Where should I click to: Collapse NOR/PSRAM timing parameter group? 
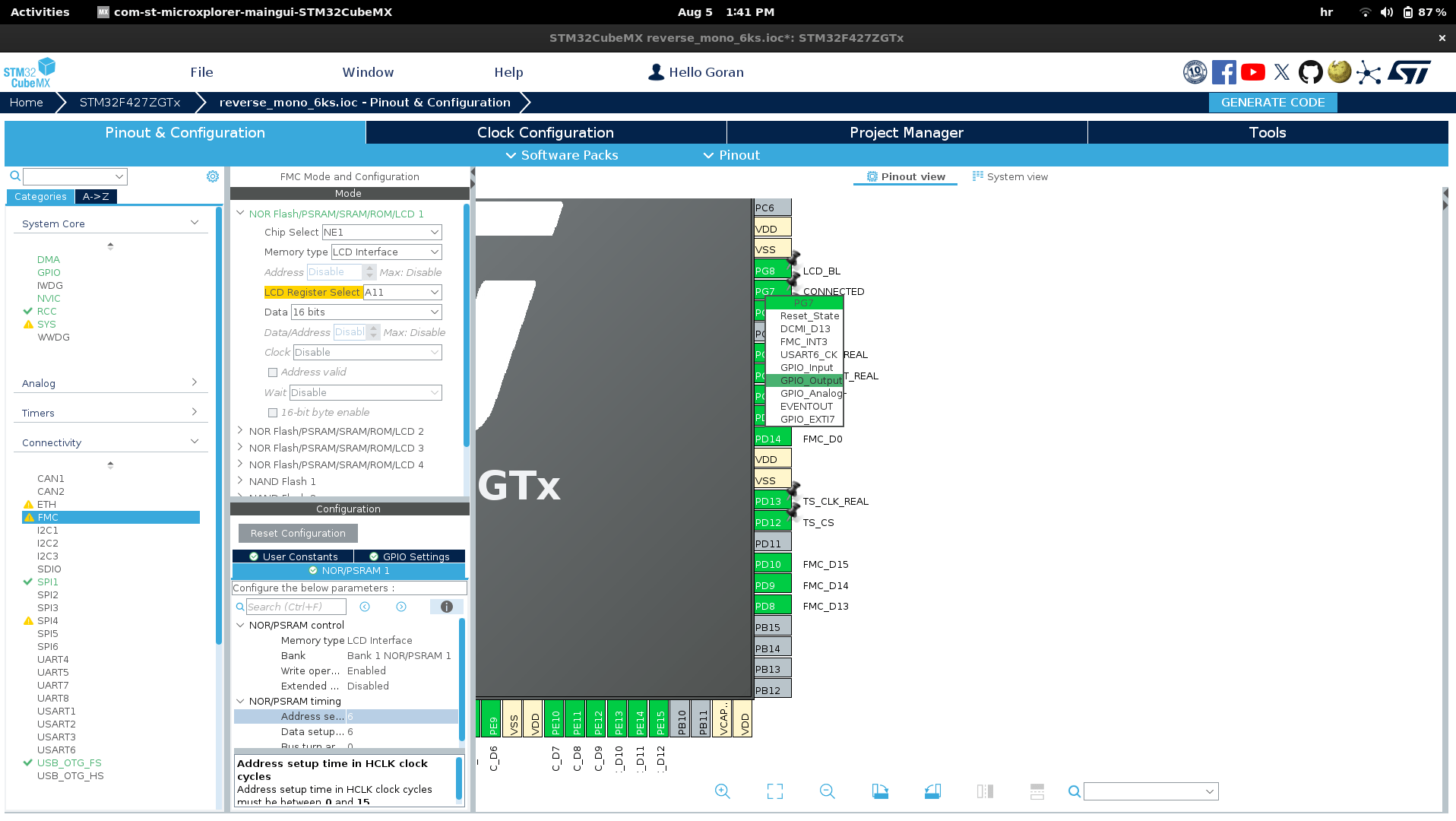tap(240, 701)
